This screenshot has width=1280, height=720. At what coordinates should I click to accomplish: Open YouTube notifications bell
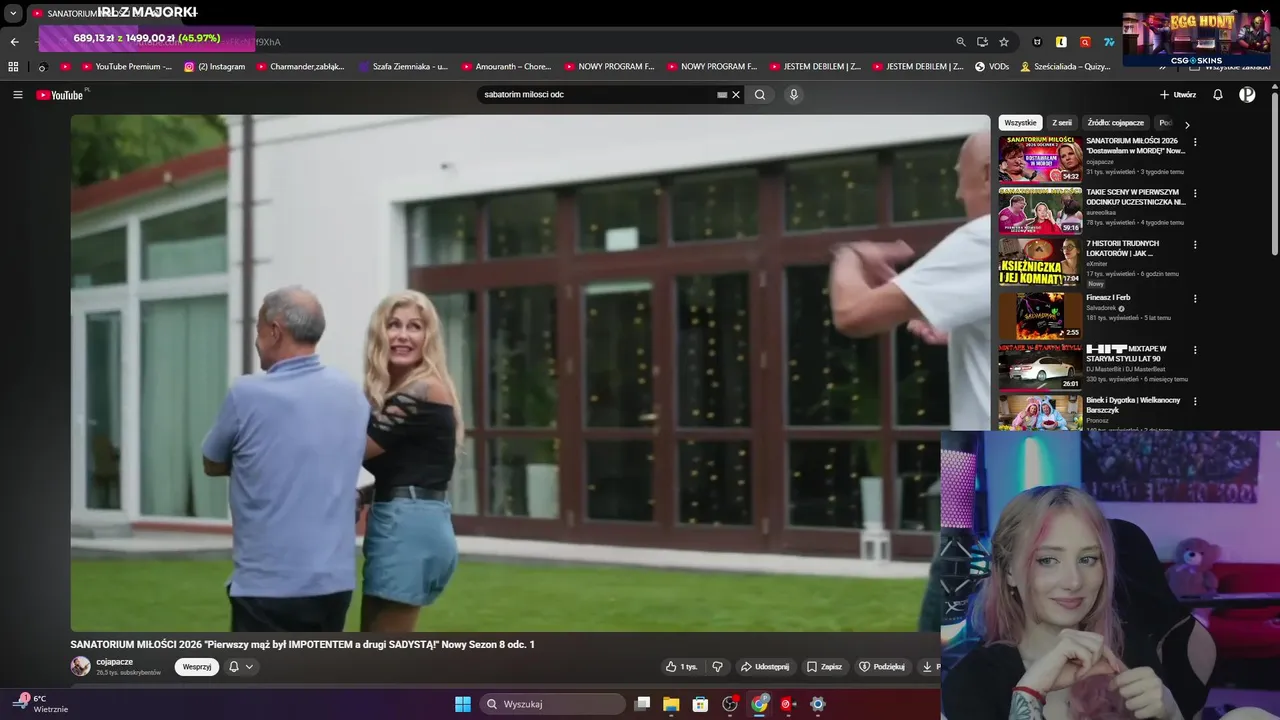1218,95
